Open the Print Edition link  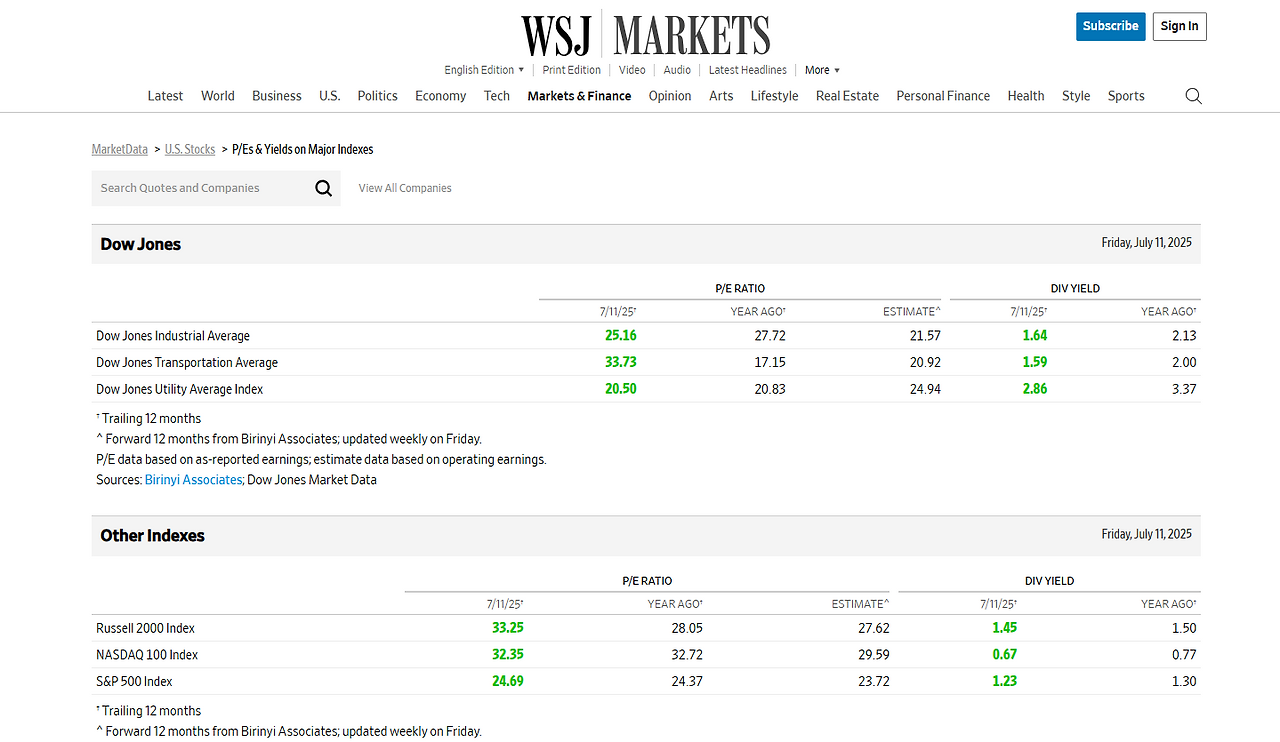(572, 70)
